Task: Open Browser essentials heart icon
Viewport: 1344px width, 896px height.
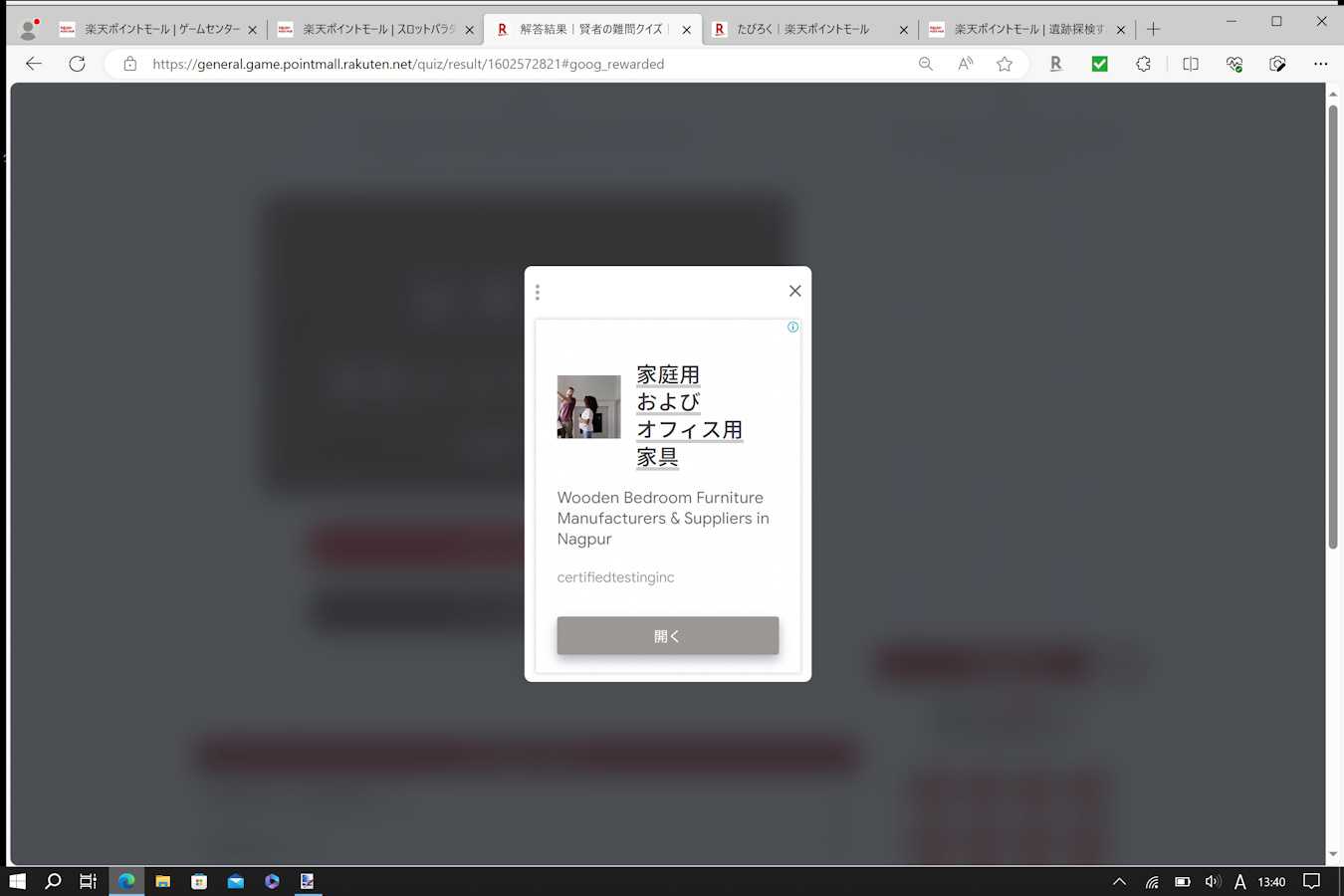Action: point(1234,64)
